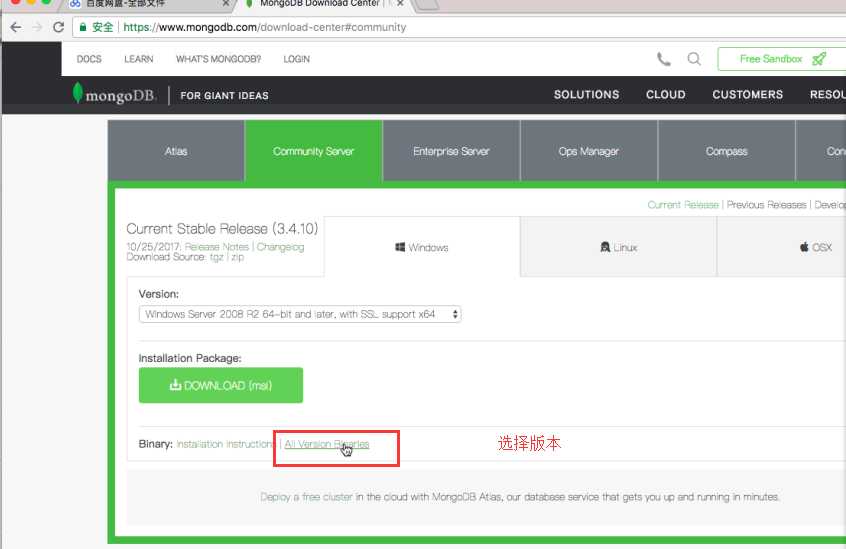This screenshot has width=846, height=549.
Task: Open SOLUTIONS in main navigation
Action: click(x=586, y=94)
